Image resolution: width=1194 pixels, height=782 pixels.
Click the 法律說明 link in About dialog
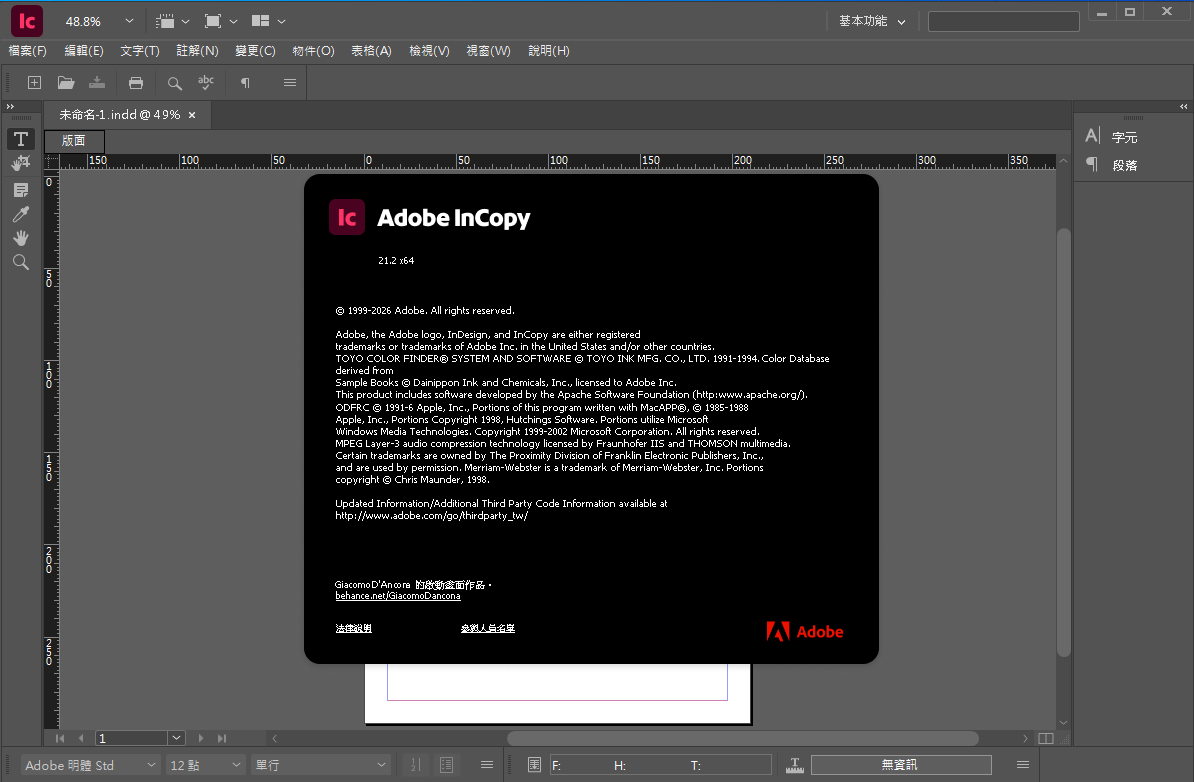click(x=354, y=628)
